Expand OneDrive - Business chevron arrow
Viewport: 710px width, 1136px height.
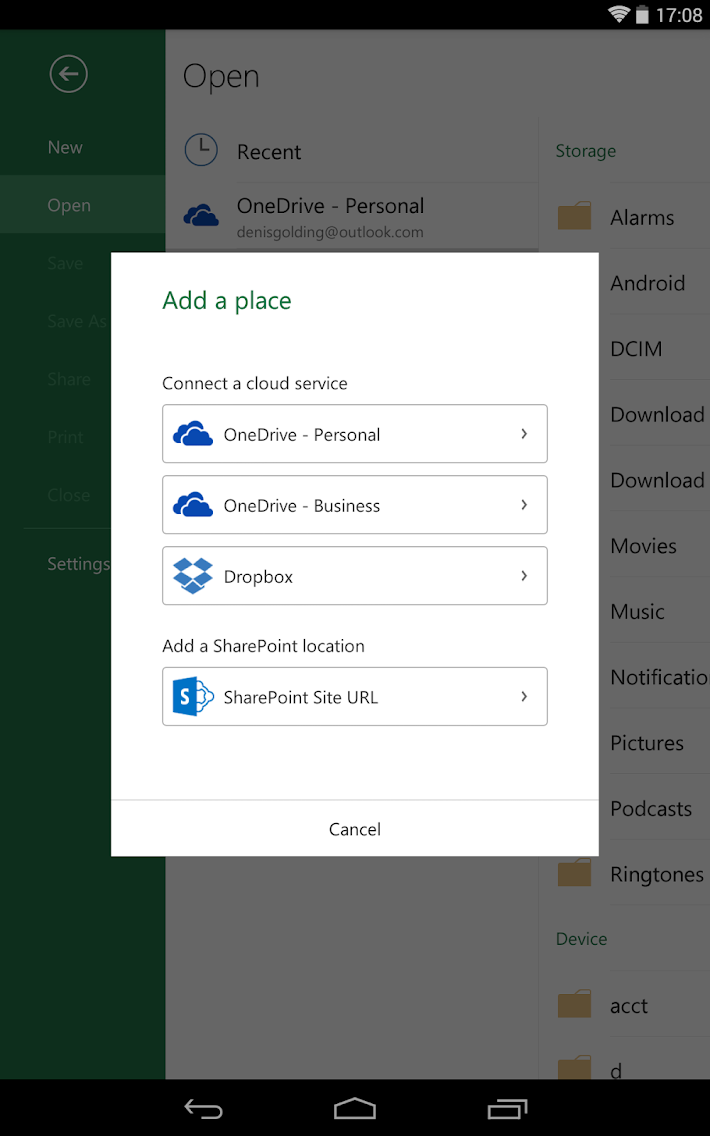[524, 505]
